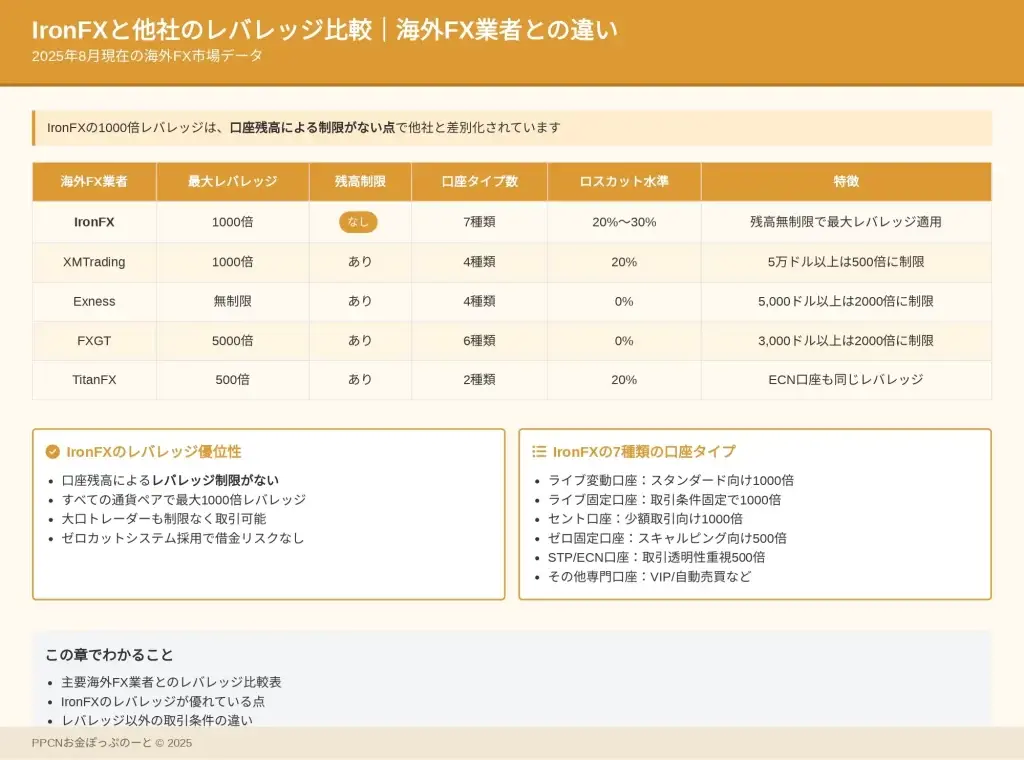The image size is (1024, 760).
Task: Click the ライブ変動口座 list item
Action: click(671, 480)
